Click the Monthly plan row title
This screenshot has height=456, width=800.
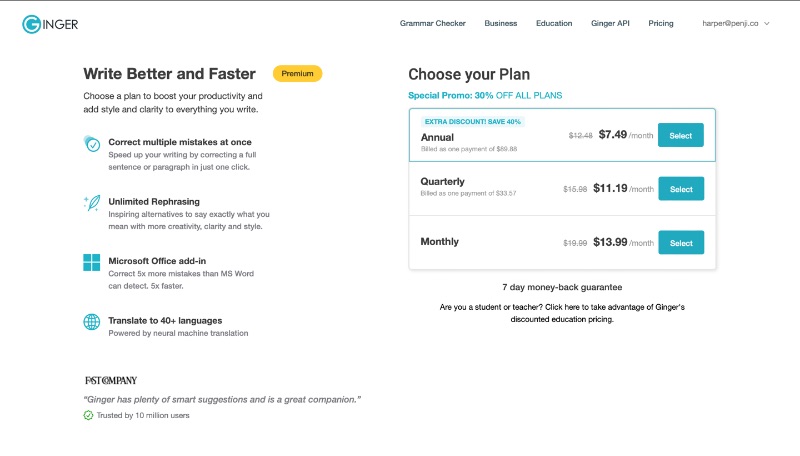440,242
